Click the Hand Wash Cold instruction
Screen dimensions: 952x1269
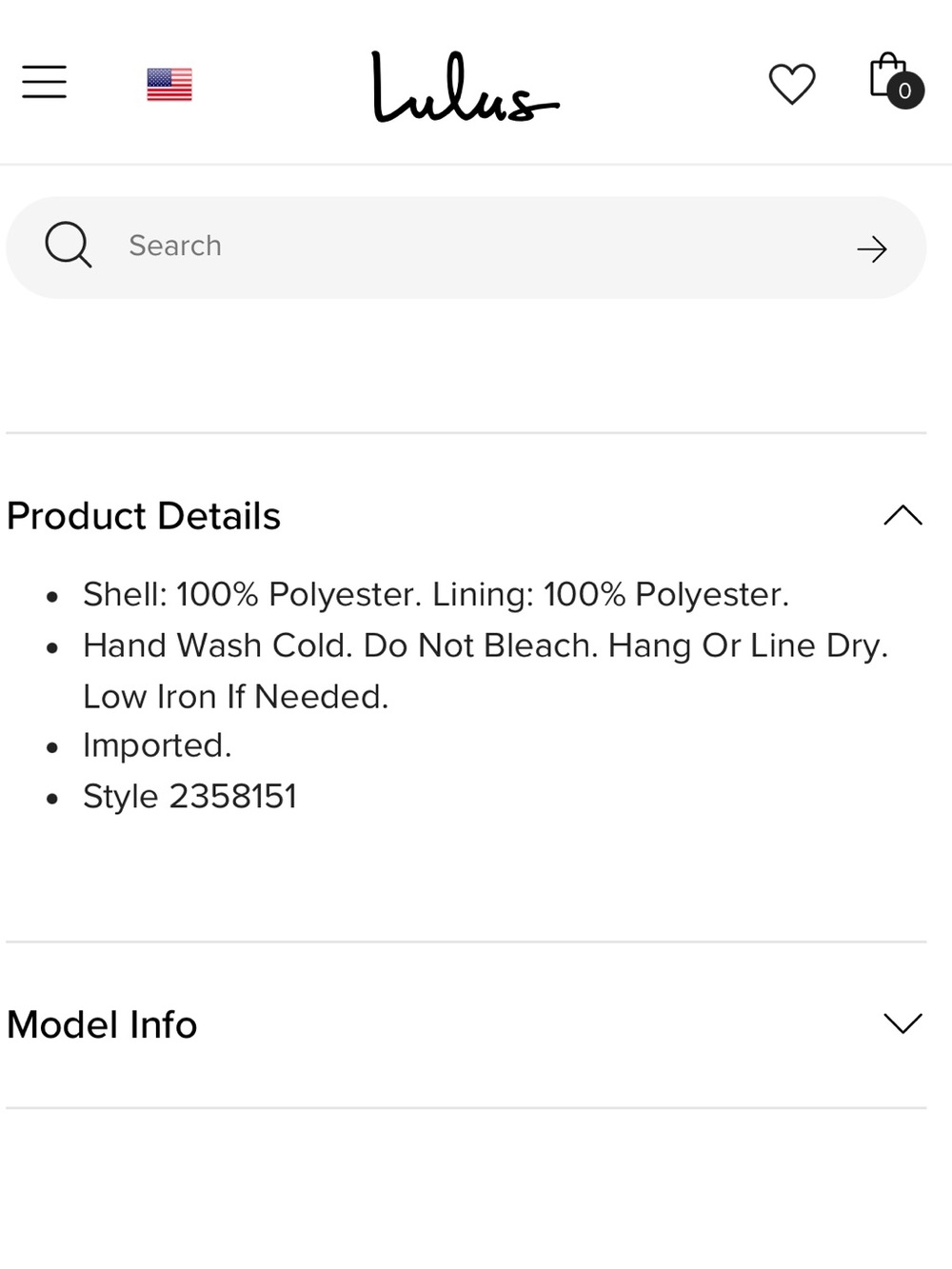218,645
